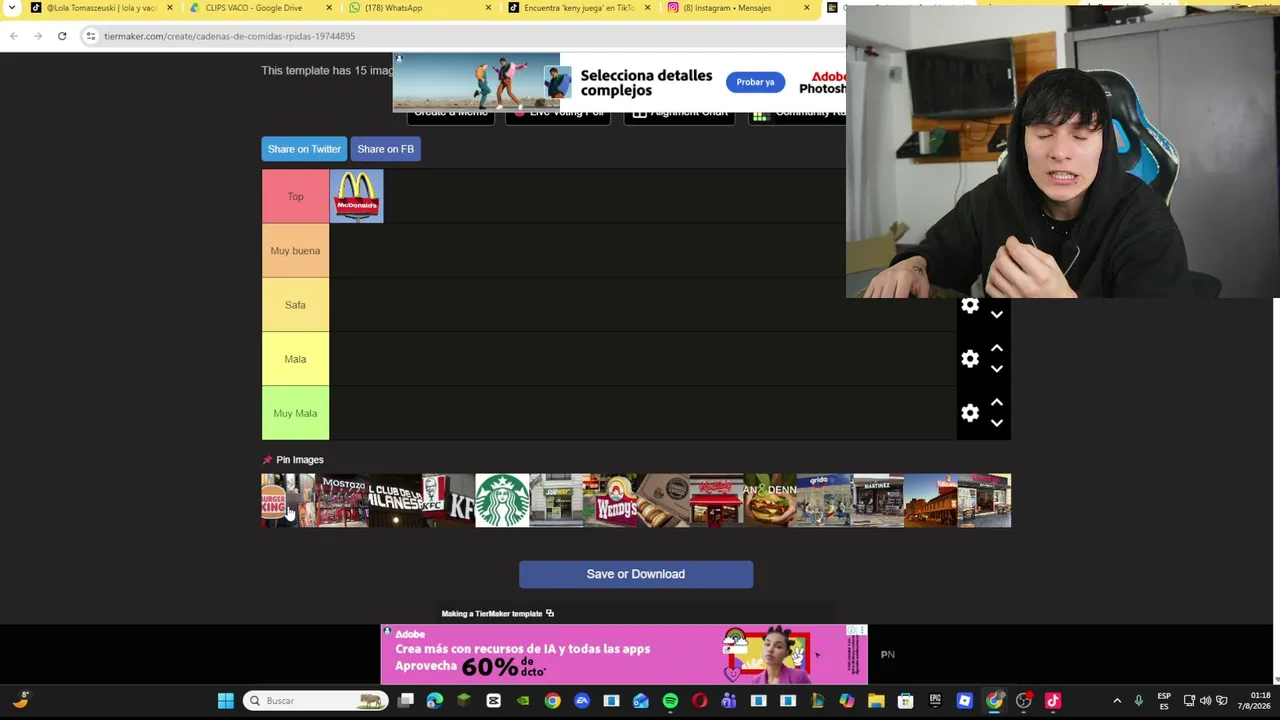Open Spotify from the taskbar
The image size is (1280, 720).
click(x=670, y=701)
